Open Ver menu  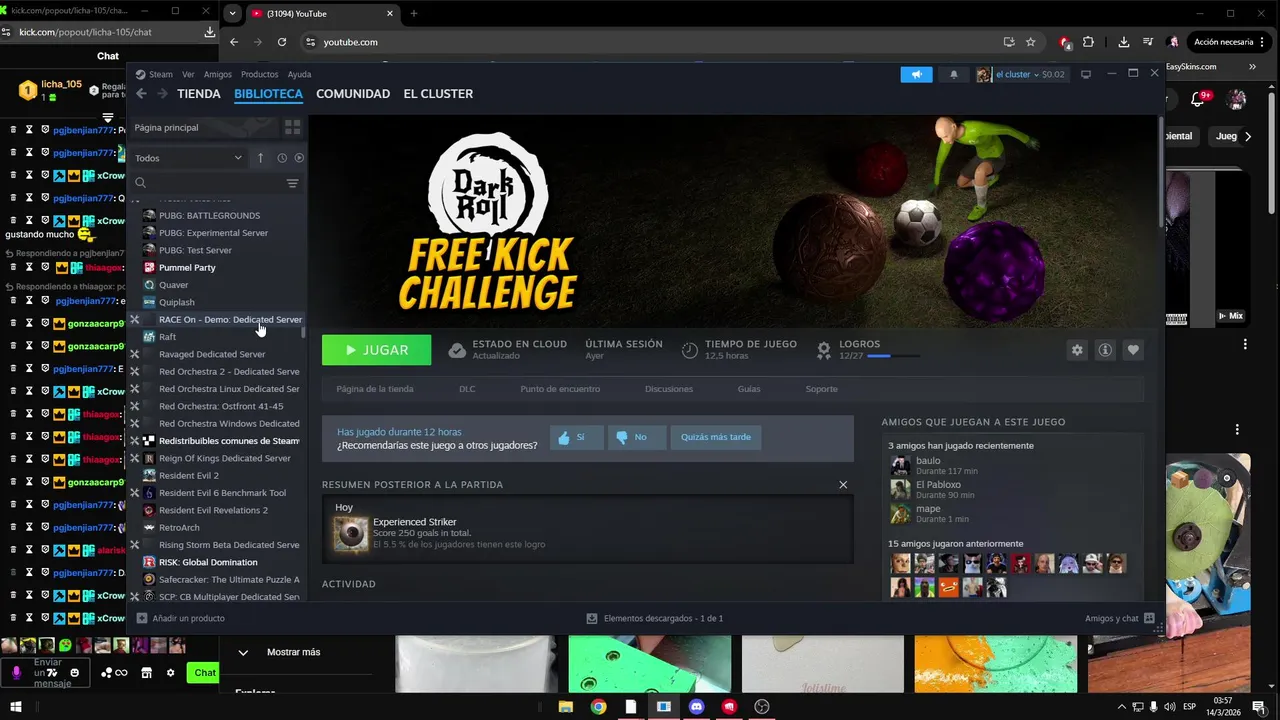(x=188, y=74)
